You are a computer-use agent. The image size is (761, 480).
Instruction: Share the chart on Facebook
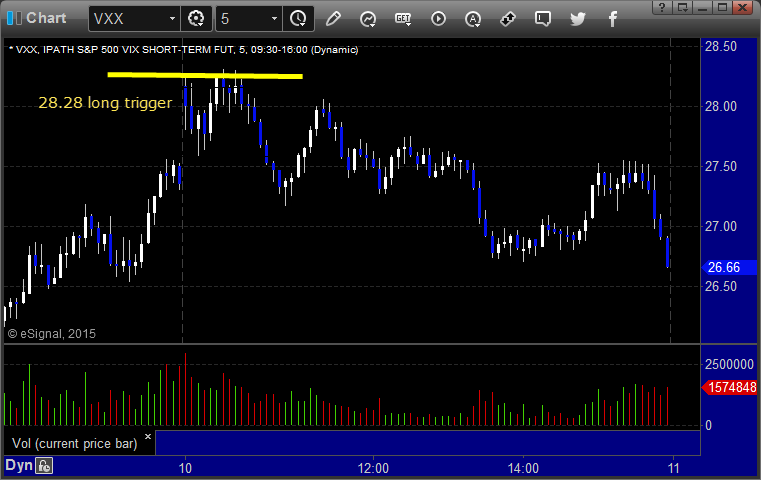point(613,19)
